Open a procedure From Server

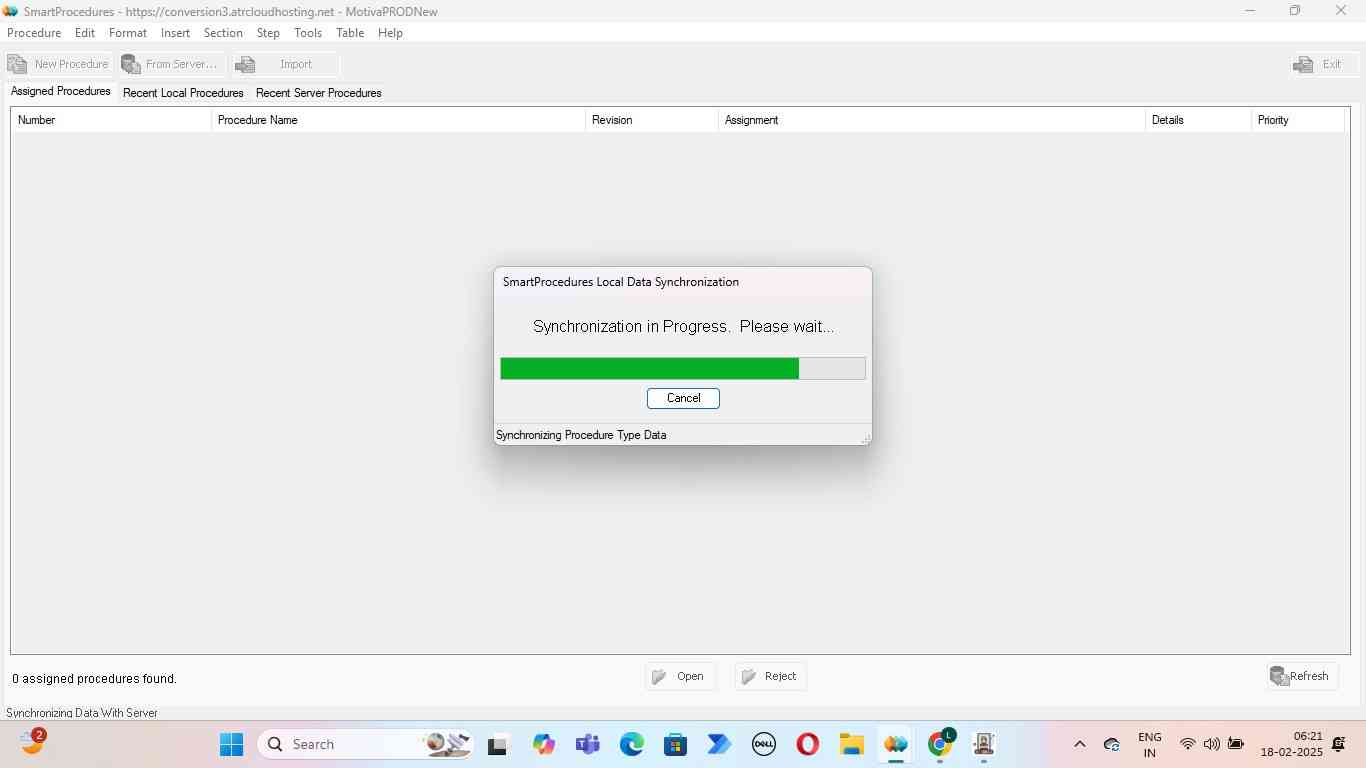171,64
